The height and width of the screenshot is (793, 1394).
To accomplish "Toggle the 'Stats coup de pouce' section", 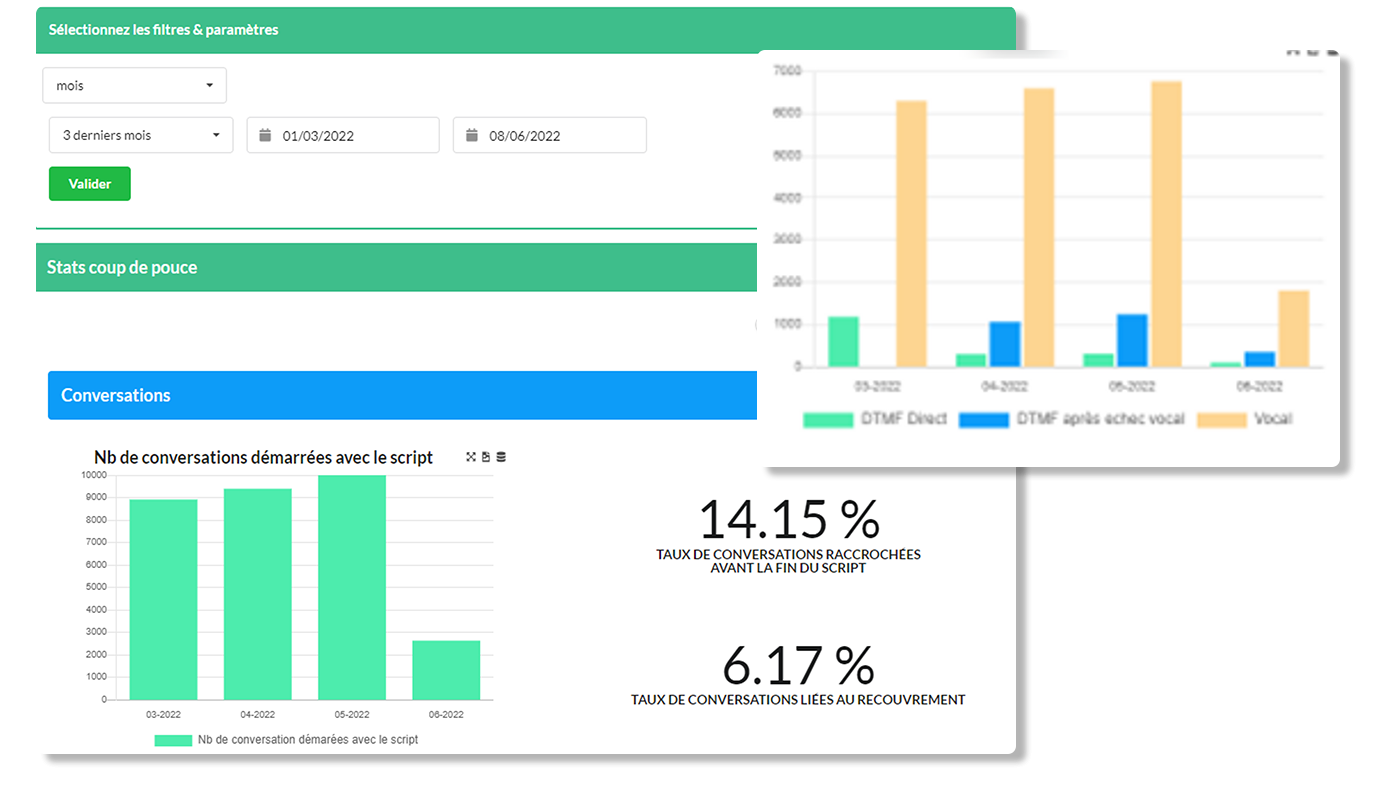I will coord(396,267).
